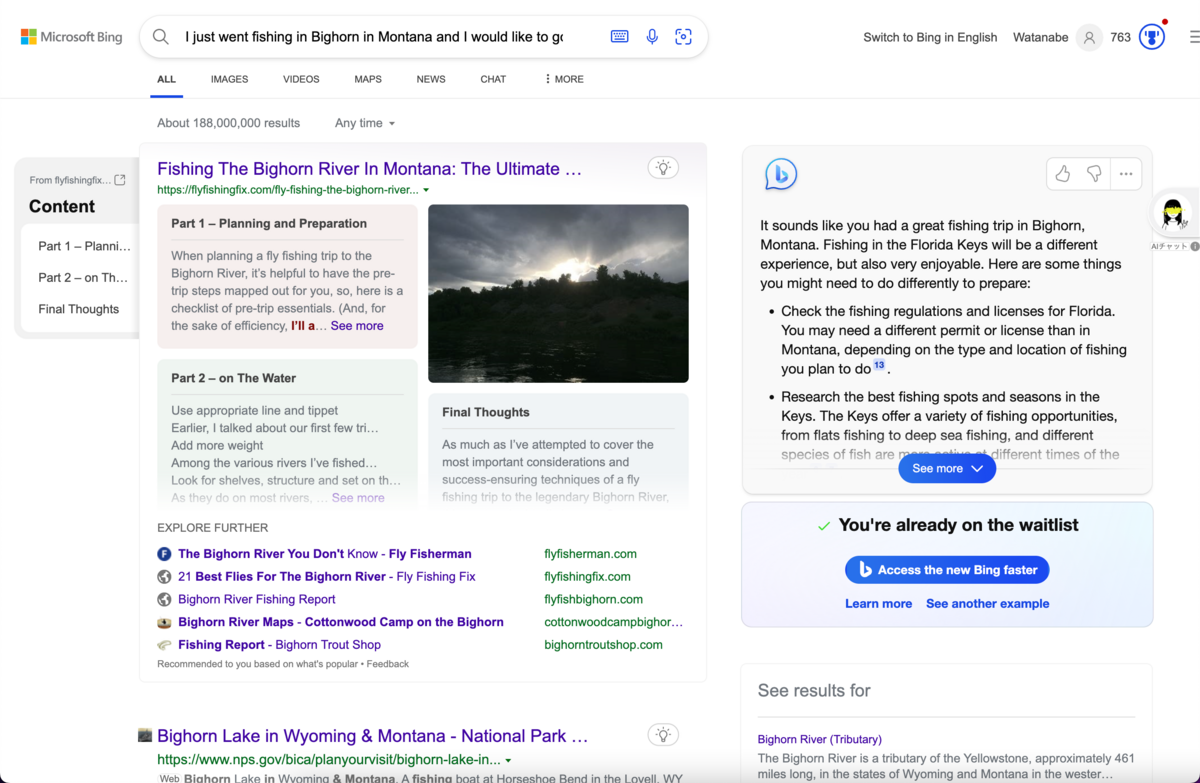
Task: Switch to the IMAGES tab
Action: (229, 79)
